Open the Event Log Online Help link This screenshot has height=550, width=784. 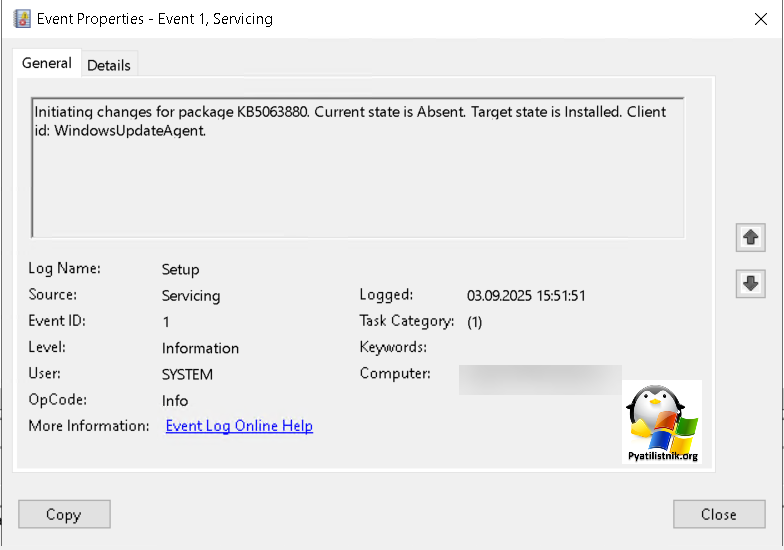click(x=239, y=426)
